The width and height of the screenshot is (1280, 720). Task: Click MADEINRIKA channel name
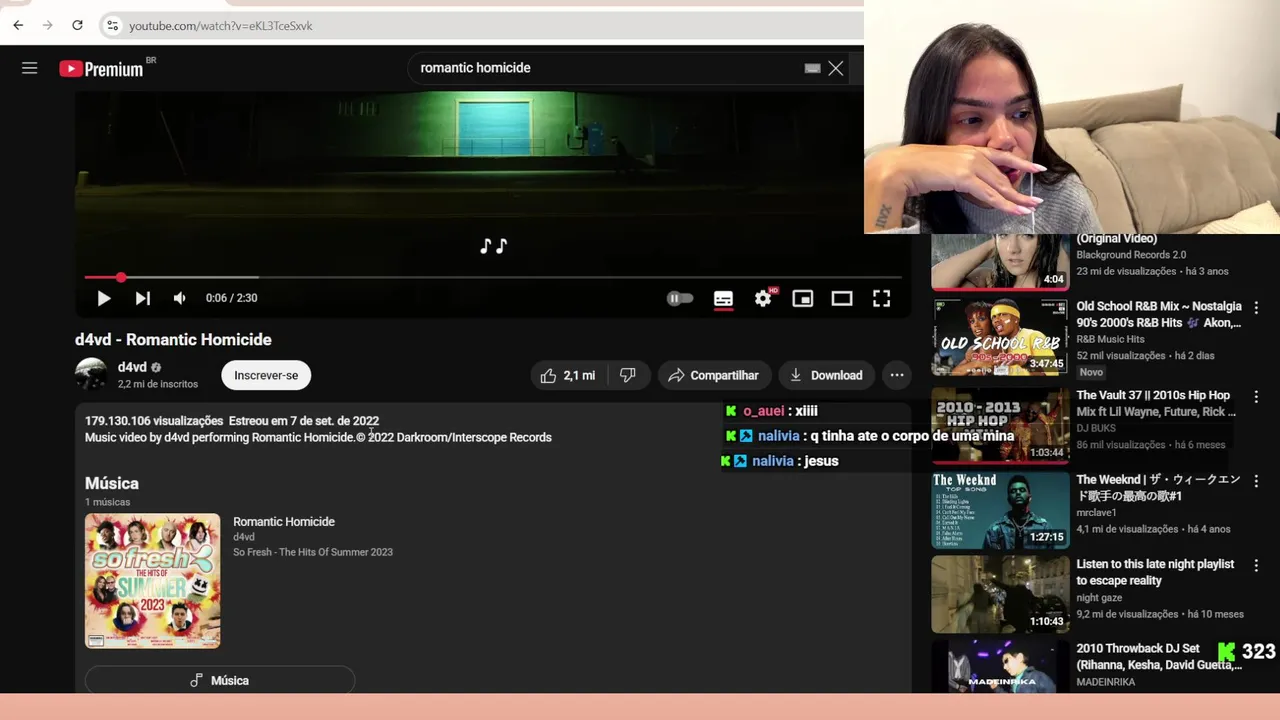pyautogui.click(x=1106, y=682)
